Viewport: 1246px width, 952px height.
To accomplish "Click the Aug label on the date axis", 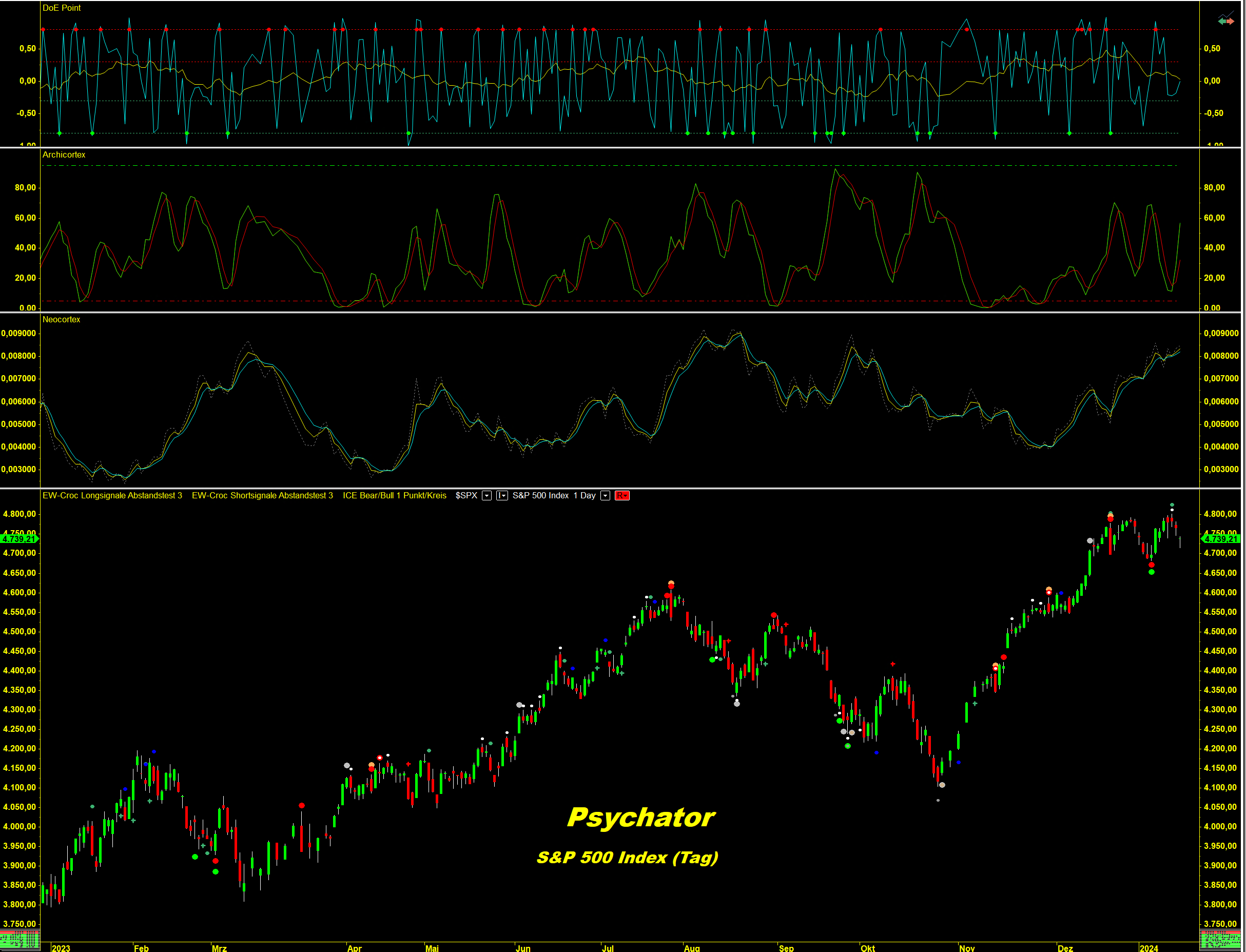I will point(692,948).
